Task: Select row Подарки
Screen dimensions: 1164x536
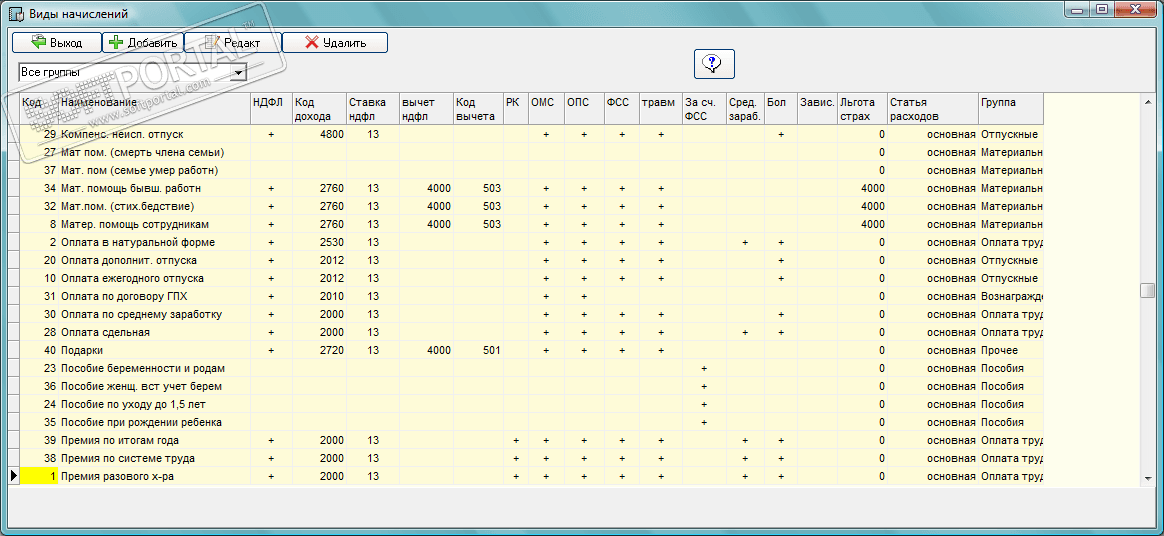Action: click(531, 350)
